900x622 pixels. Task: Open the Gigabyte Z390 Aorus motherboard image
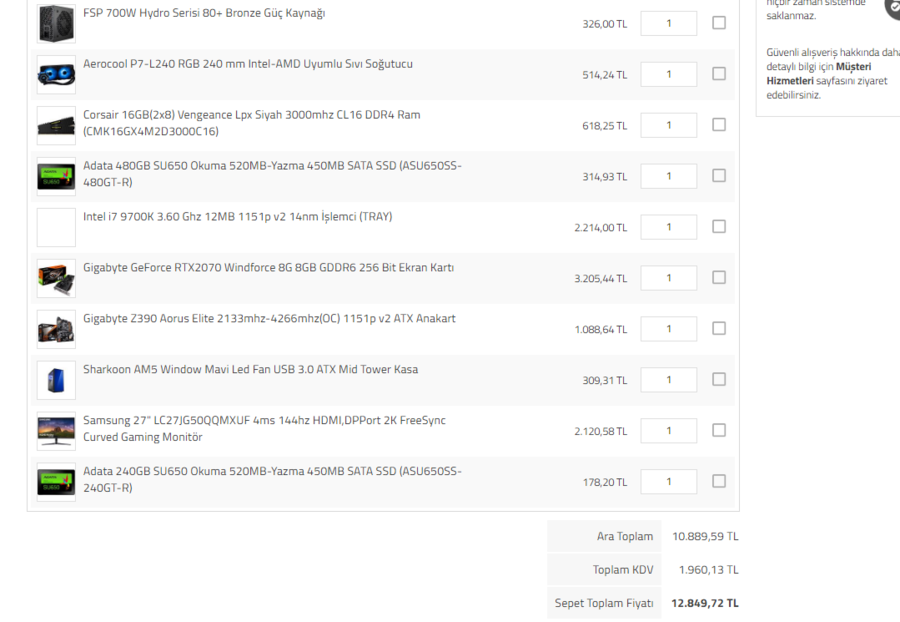(56, 329)
